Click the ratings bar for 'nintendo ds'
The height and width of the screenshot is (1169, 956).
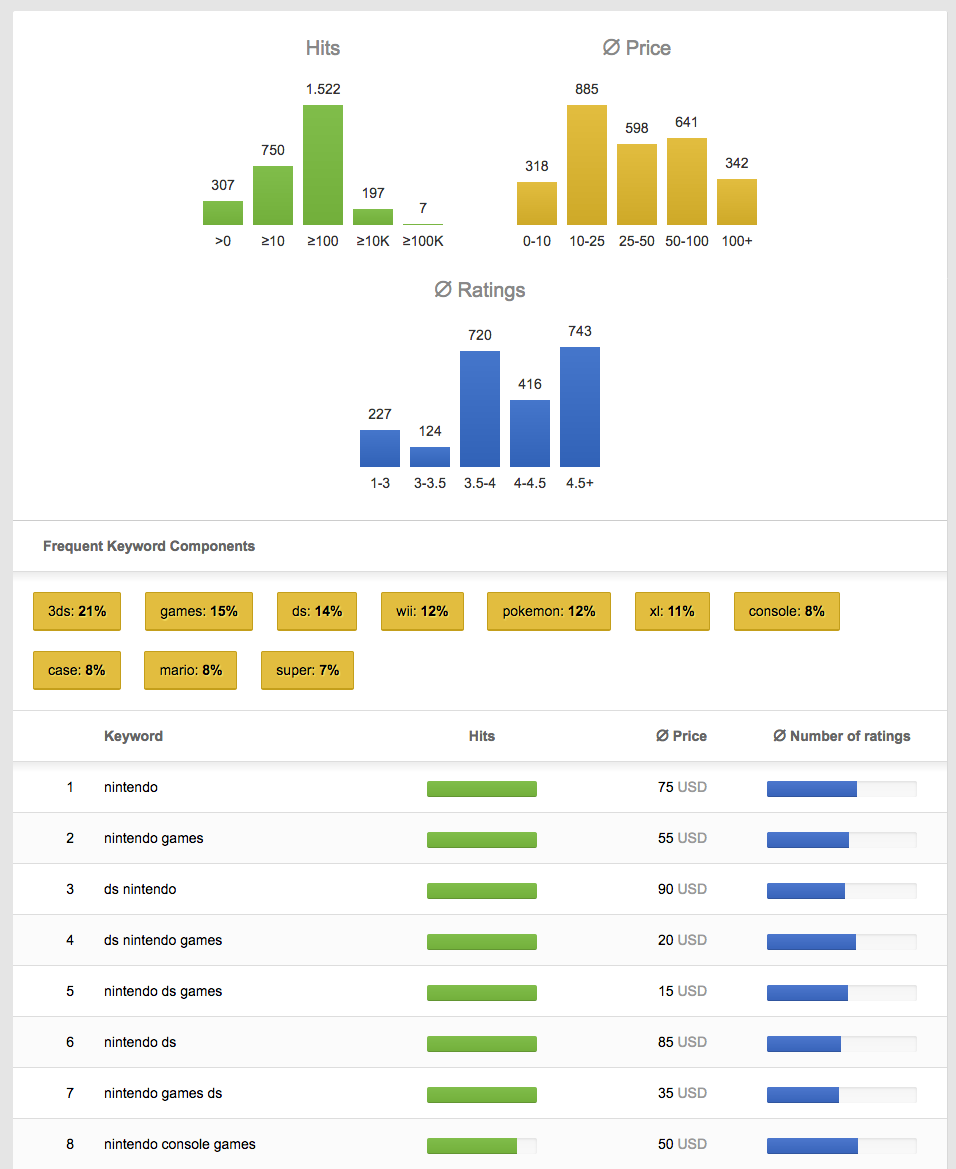tap(804, 1043)
